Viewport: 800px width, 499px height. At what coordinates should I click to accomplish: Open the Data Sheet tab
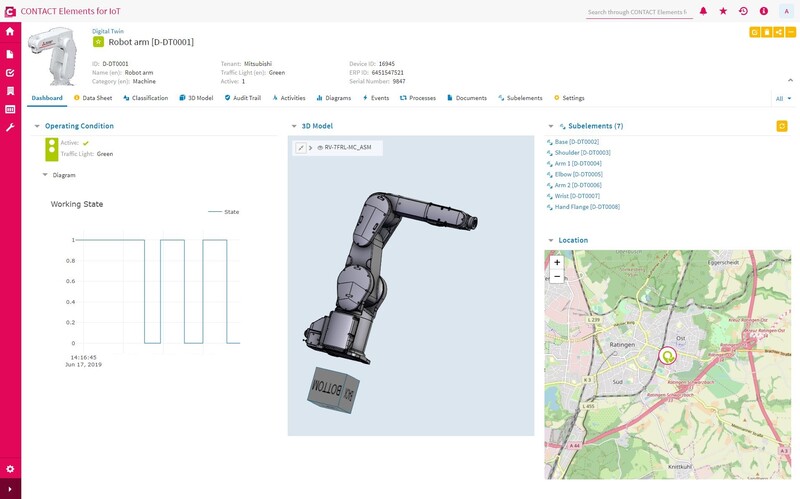point(93,98)
